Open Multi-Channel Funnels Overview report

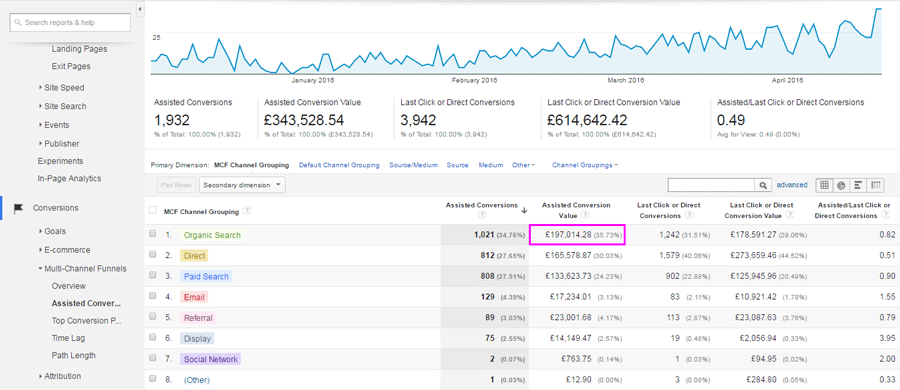coord(68,286)
